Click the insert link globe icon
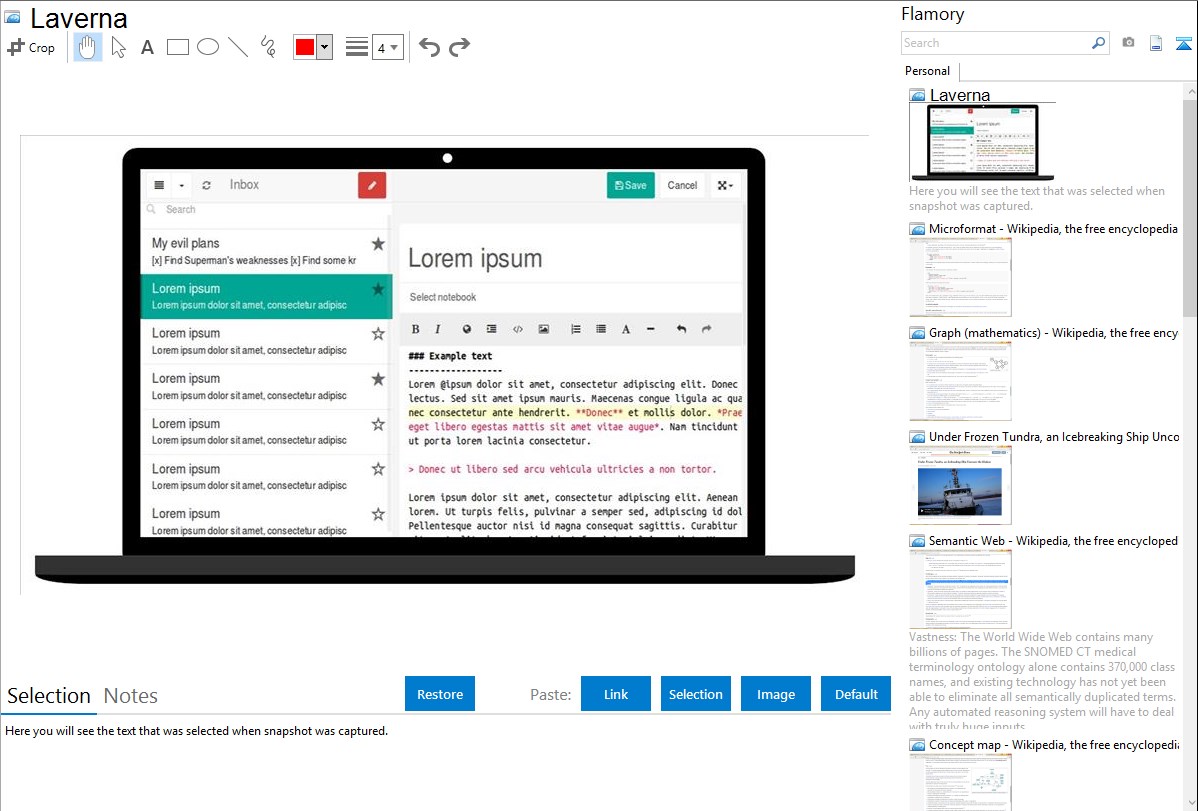Screen dimensions: 1198x811 tap(467, 329)
